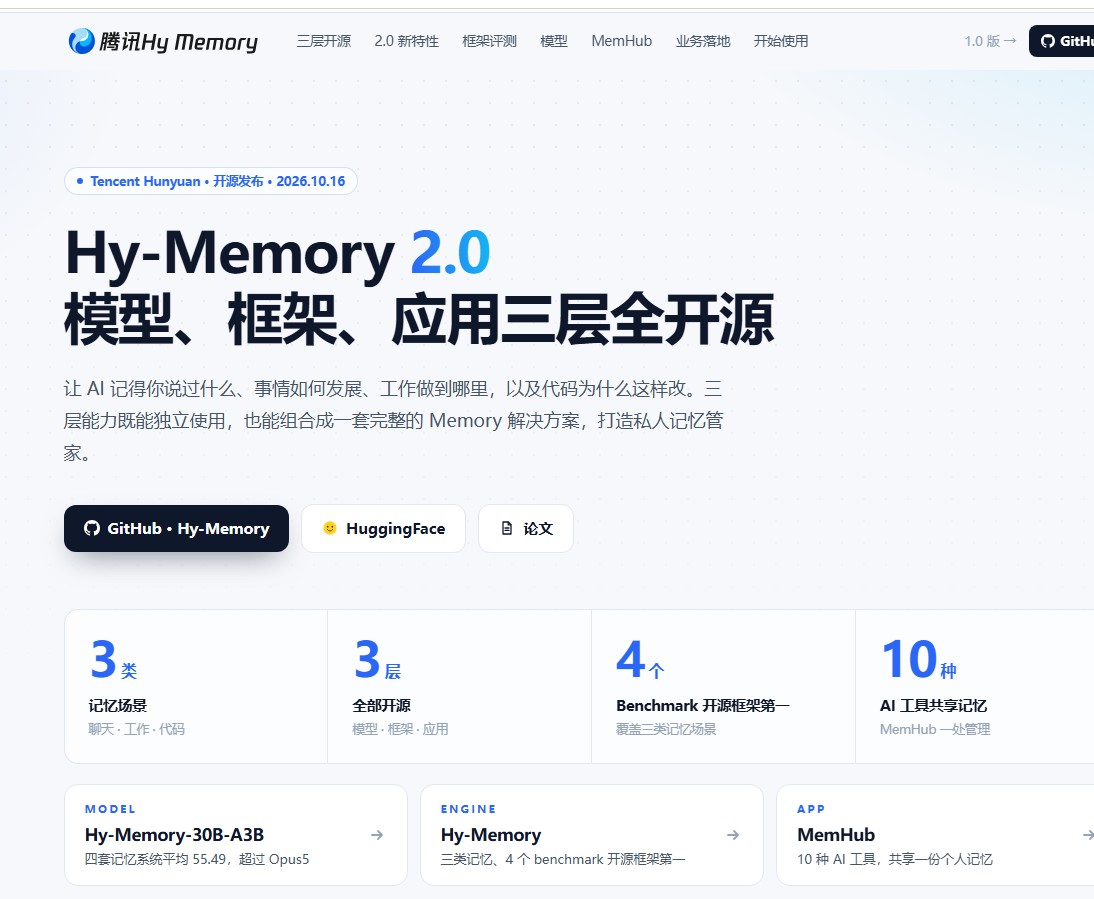
Task: Click the HuggingFace smiley emoji icon
Action: pos(330,528)
